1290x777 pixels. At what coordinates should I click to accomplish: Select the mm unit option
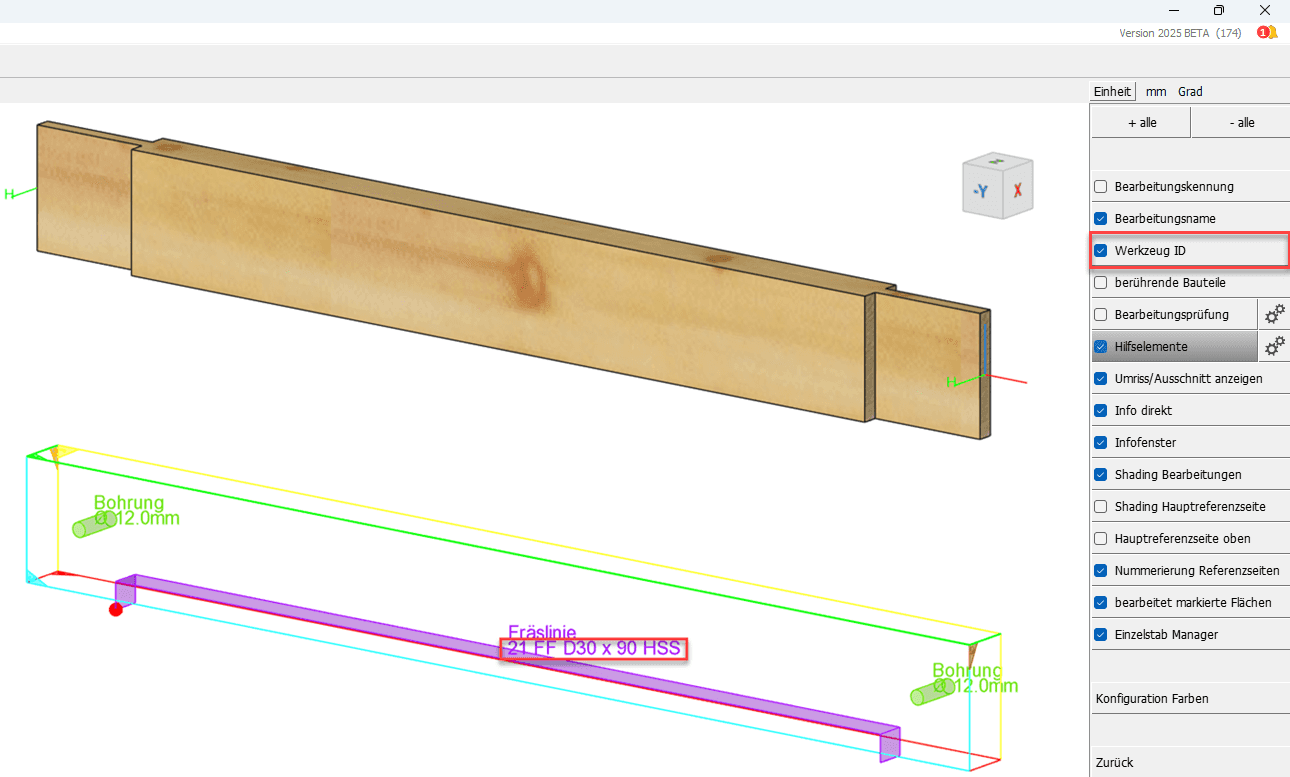click(1156, 91)
